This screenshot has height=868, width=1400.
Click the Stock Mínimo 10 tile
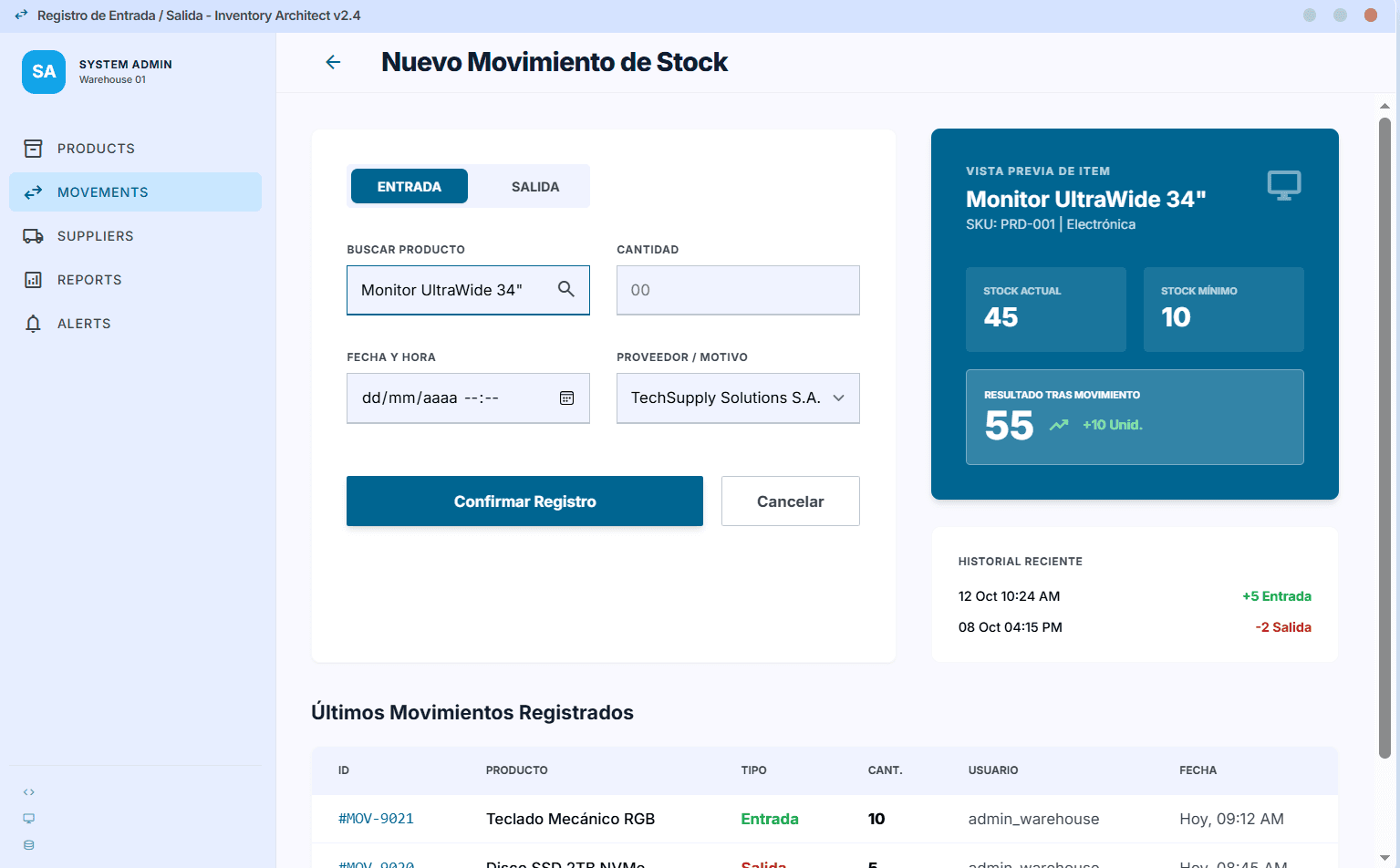[x=1224, y=309]
